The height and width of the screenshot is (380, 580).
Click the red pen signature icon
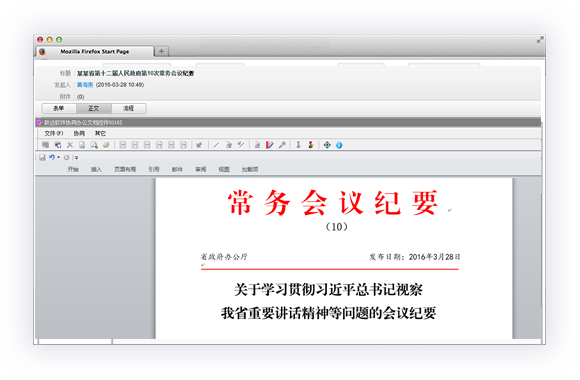click(x=270, y=145)
